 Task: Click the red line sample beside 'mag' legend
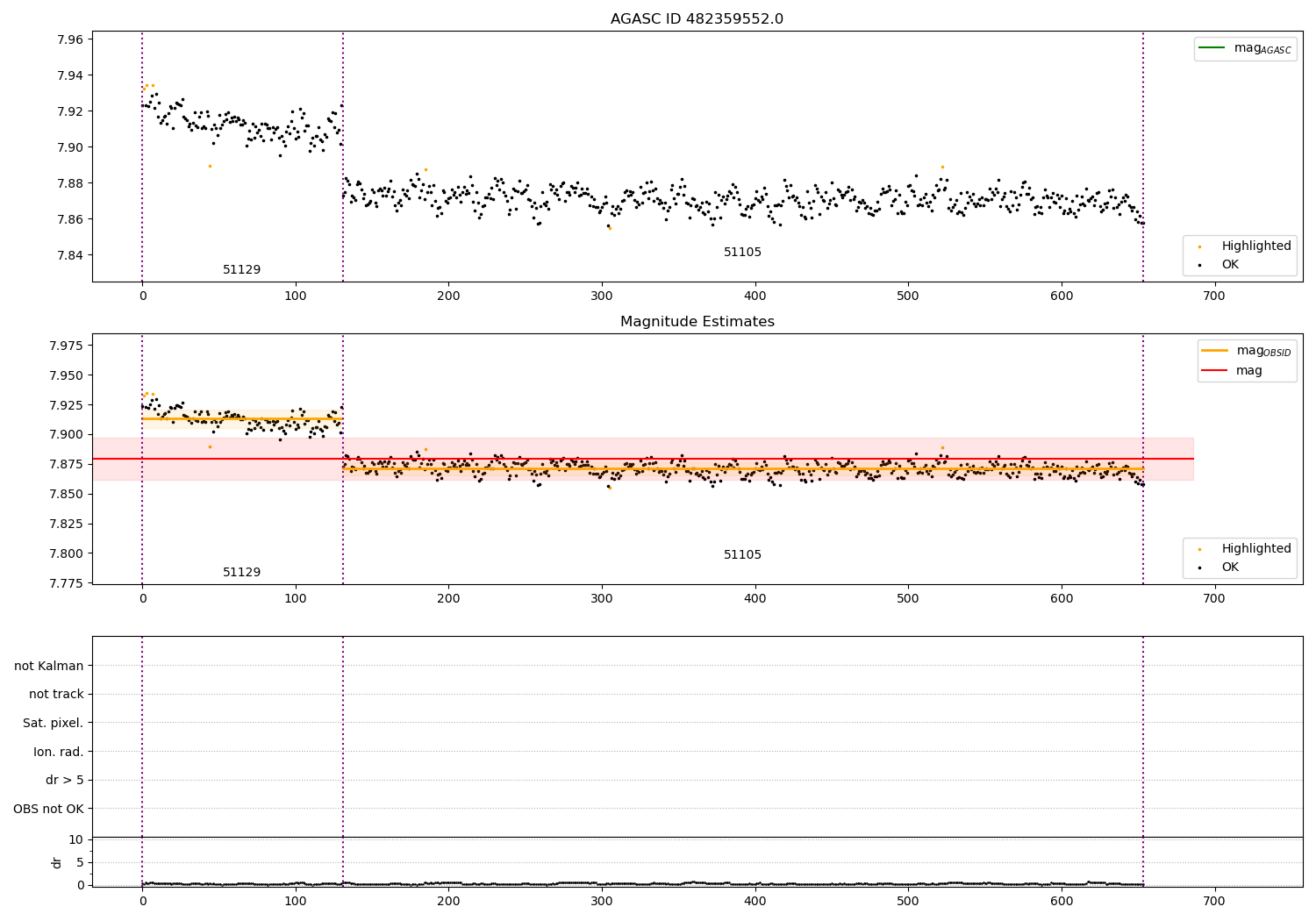(1215, 370)
